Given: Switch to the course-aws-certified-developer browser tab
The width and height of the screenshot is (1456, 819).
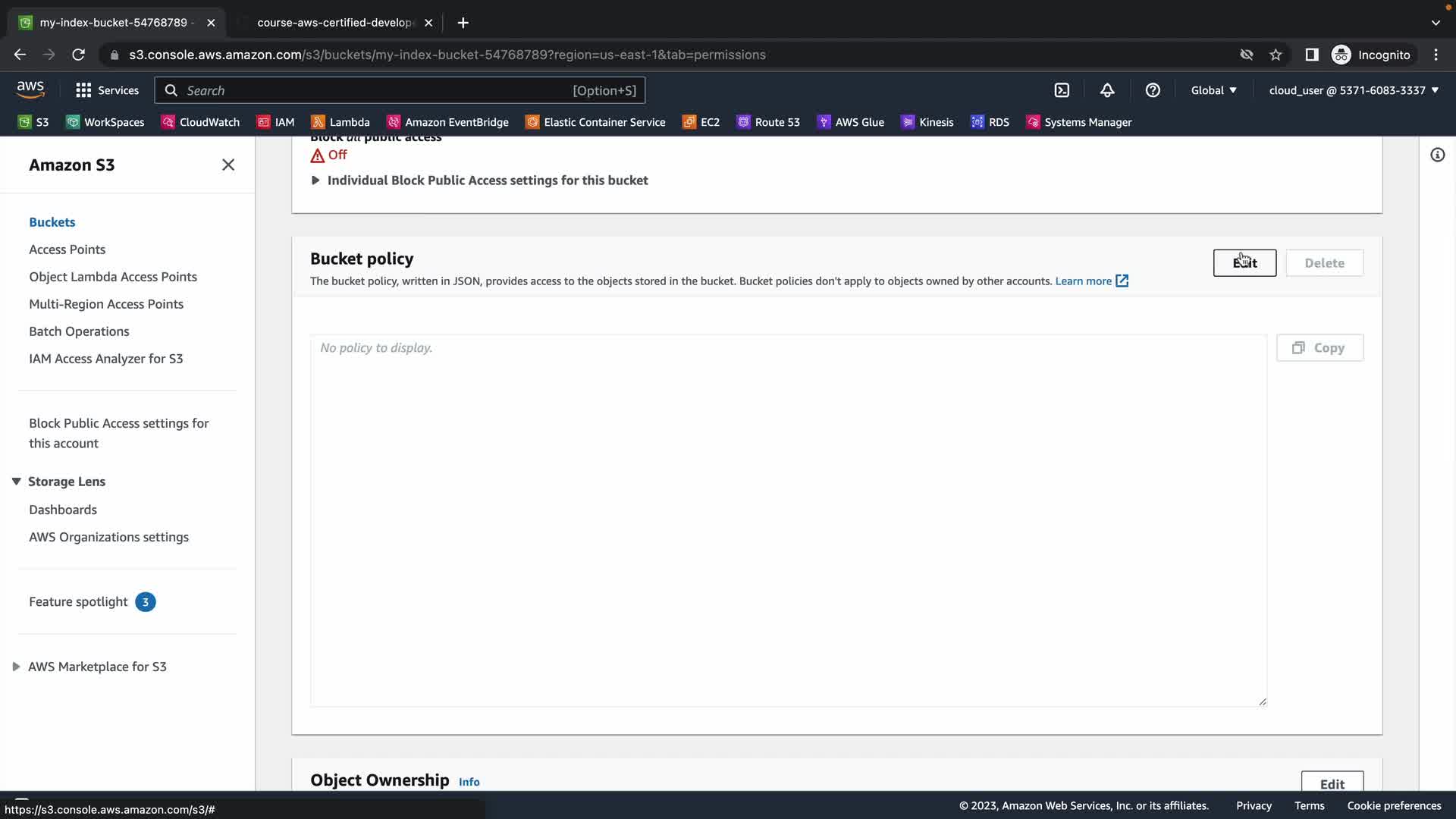Looking at the screenshot, I should [334, 23].
